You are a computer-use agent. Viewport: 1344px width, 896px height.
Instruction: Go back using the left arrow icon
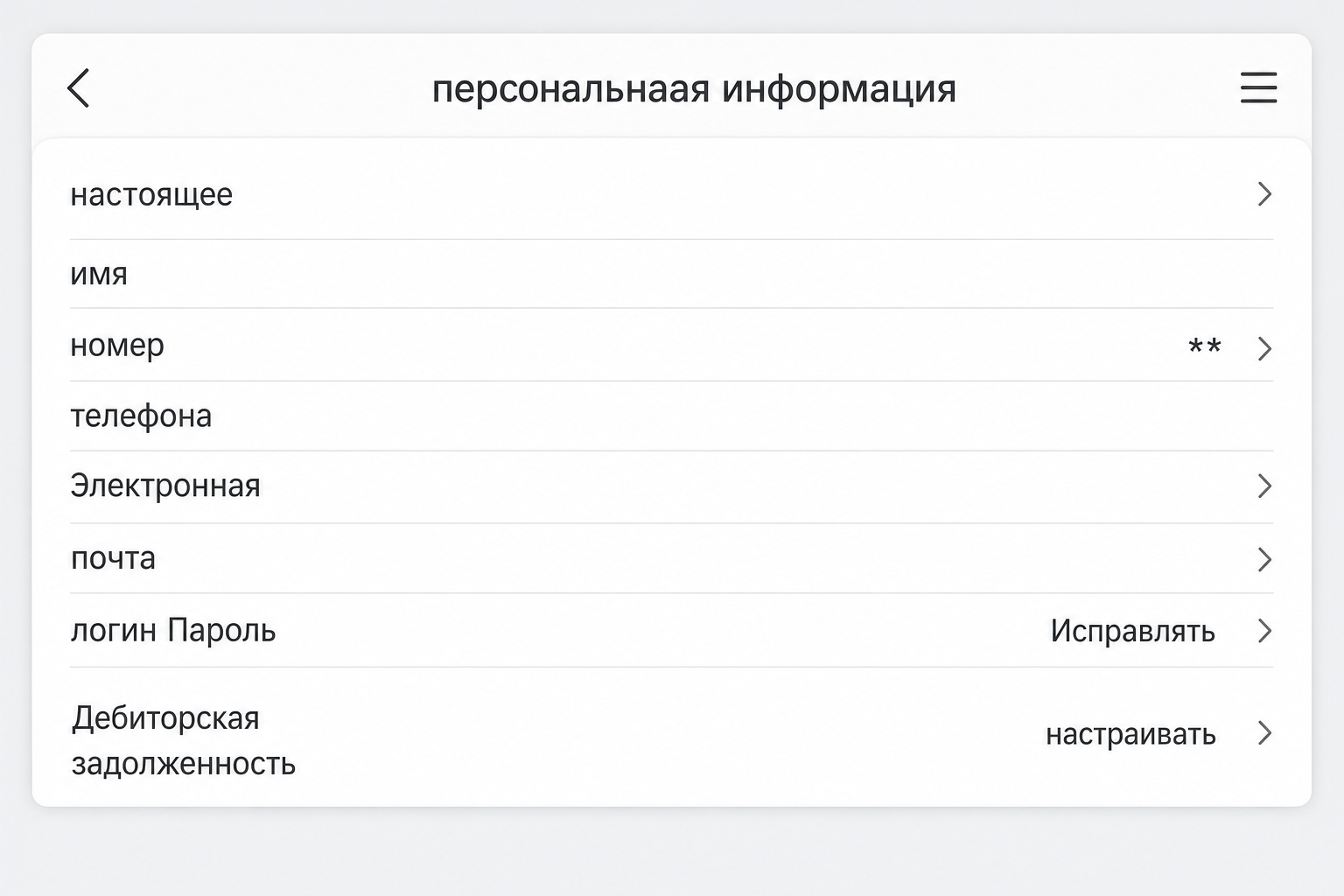79,88
